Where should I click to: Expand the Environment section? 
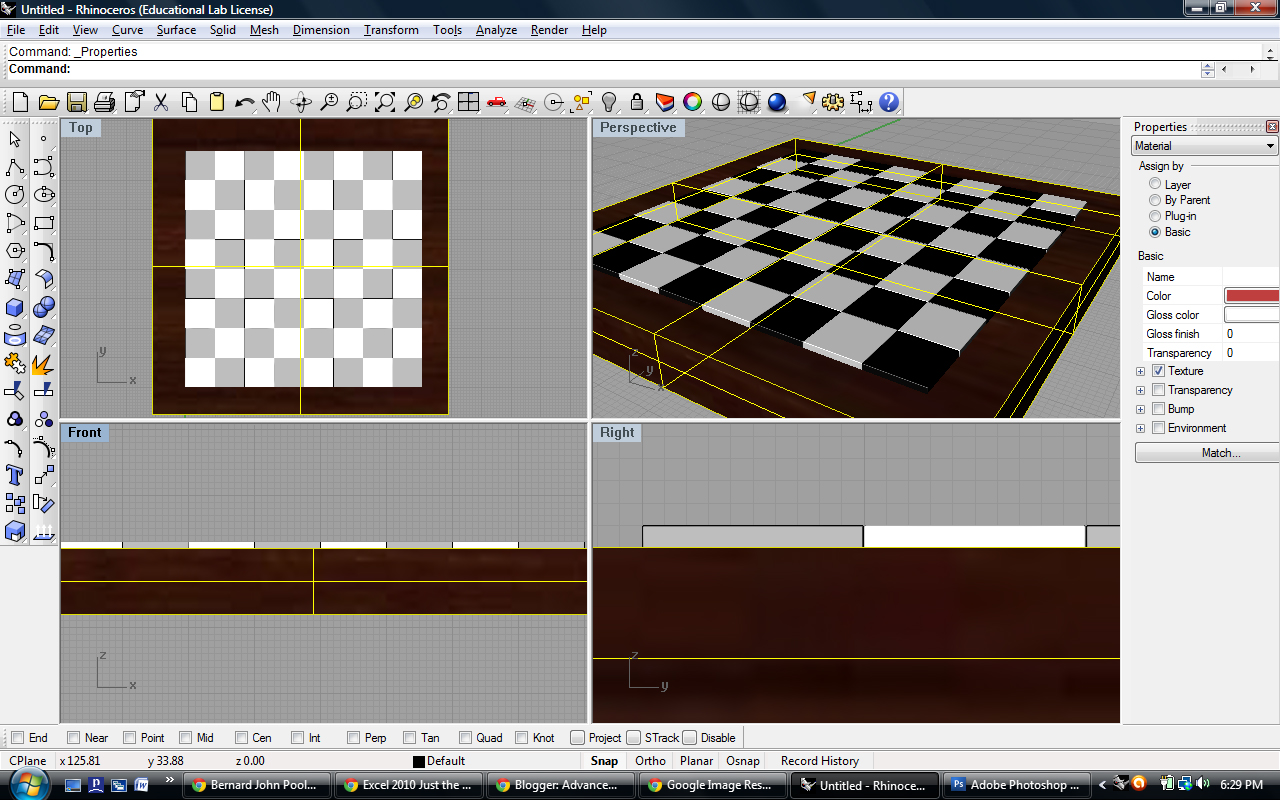point(1140,428)
